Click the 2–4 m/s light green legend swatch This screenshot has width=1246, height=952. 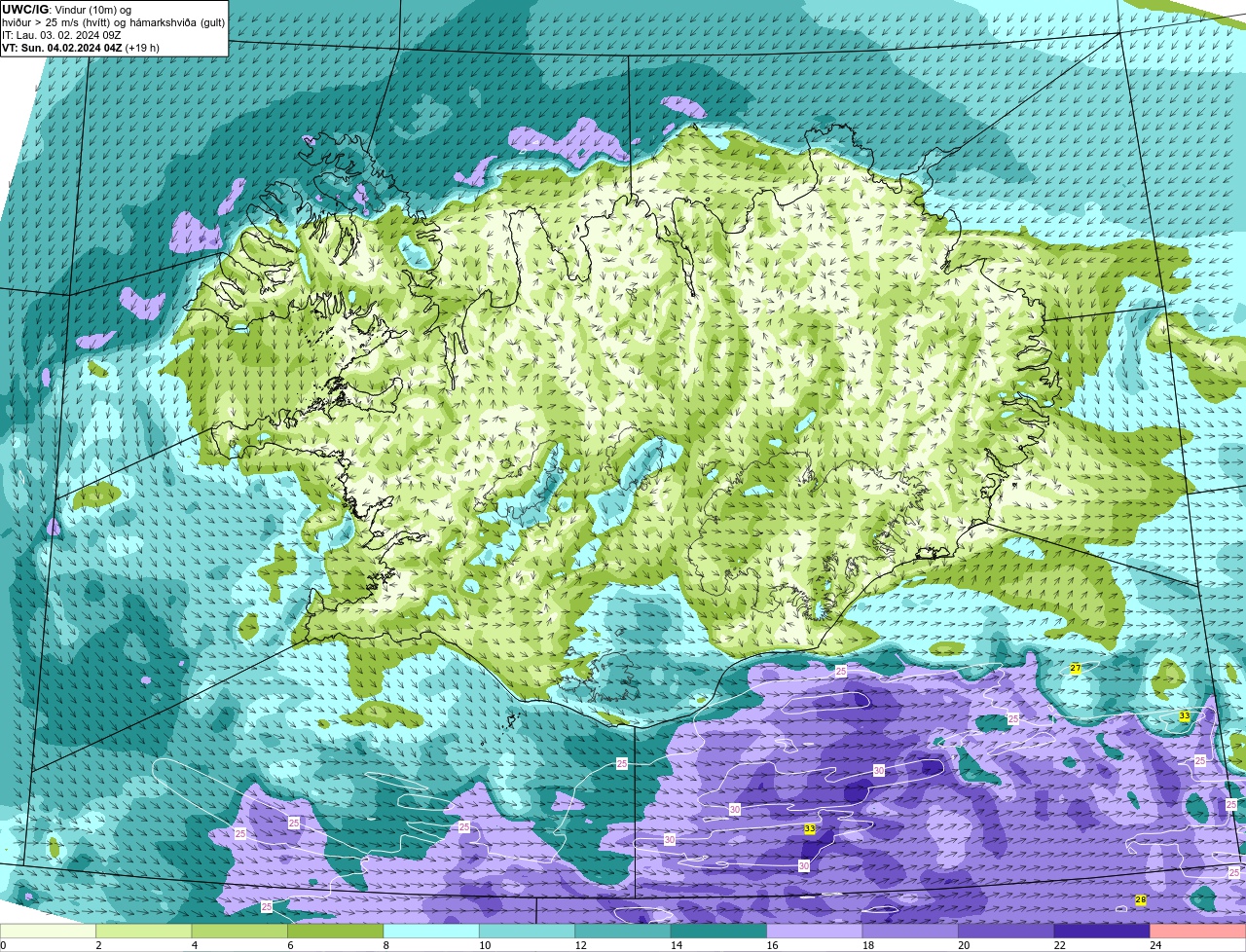pyautogui.click(x=144, y=932)
